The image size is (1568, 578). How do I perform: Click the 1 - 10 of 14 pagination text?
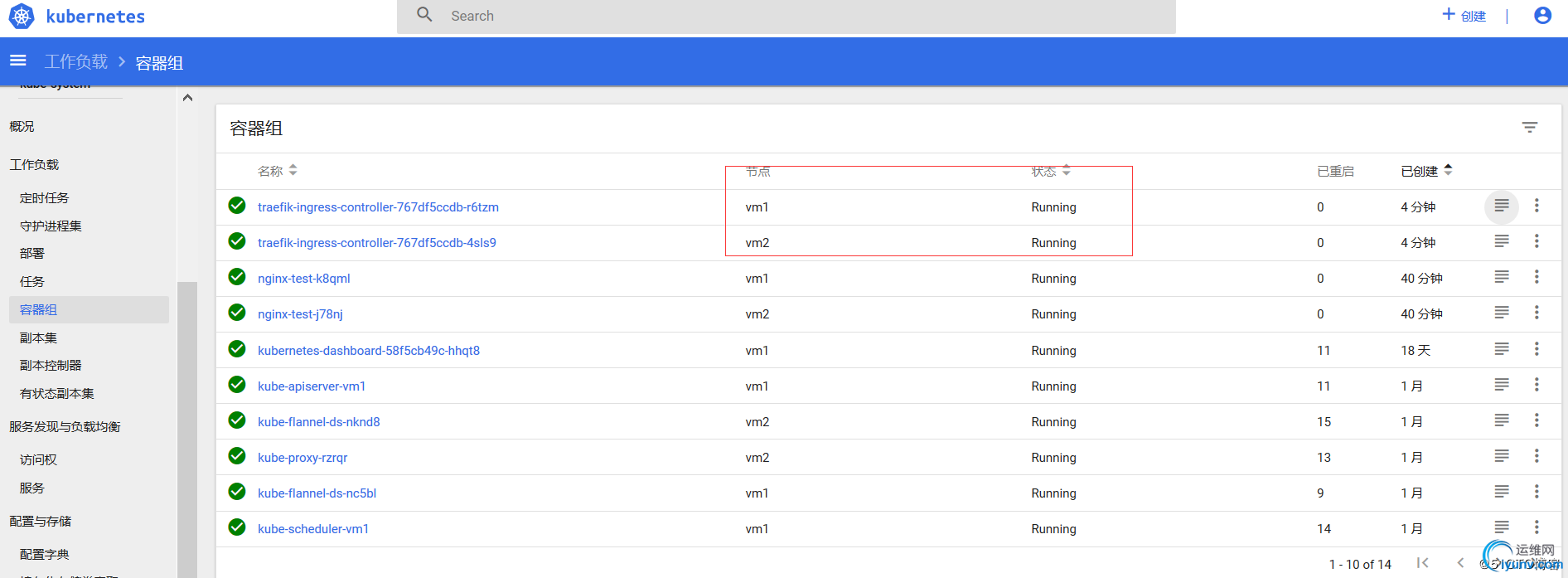click(x=1360, y=565)
